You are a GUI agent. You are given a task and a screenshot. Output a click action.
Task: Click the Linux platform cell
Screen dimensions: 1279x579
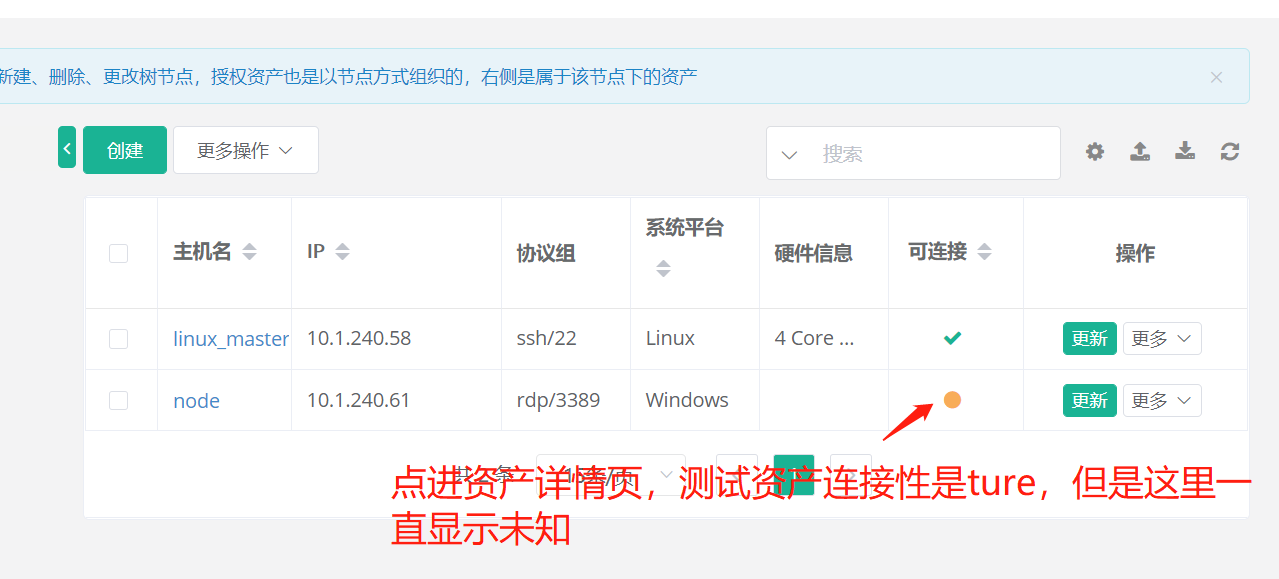coord(670,338)
